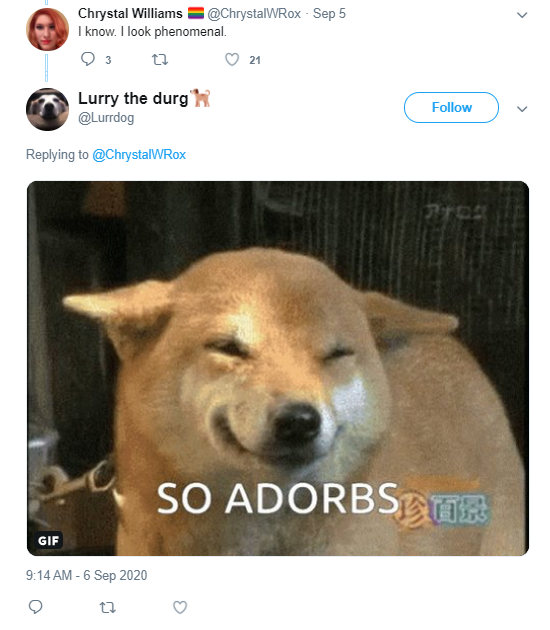550x630 pixels.
Task: Retweet Chrystal Williams' tweet
Action: pyautogui.click(x=159, y=60)
